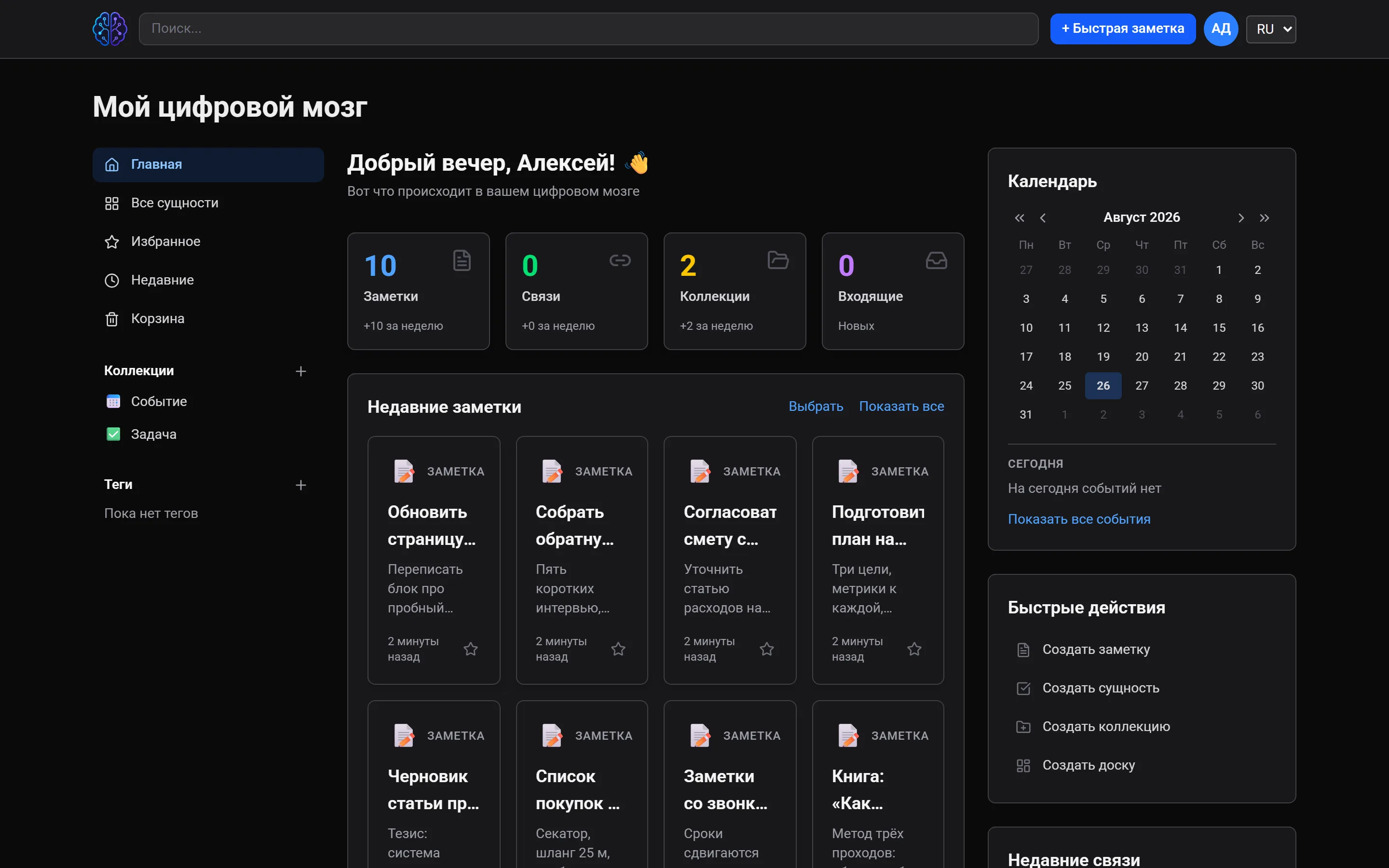Image resolution: width=1389 pixels, height=868 pixels.
Task: Click the Создать сущность quick action
Action: coord(1142,688)
